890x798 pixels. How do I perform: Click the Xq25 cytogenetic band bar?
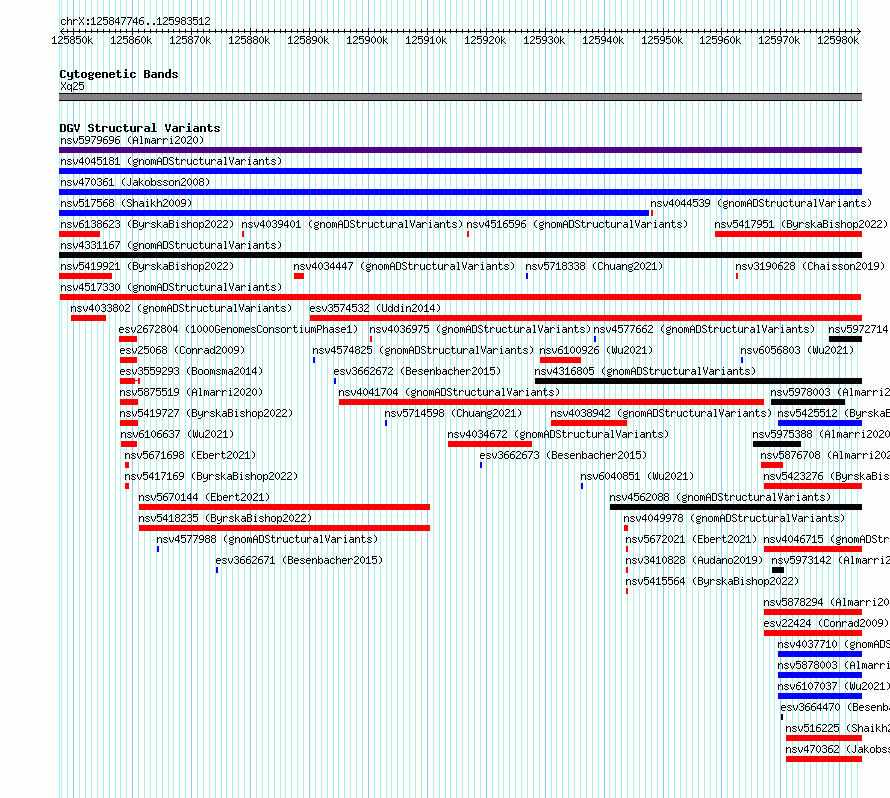460,97
